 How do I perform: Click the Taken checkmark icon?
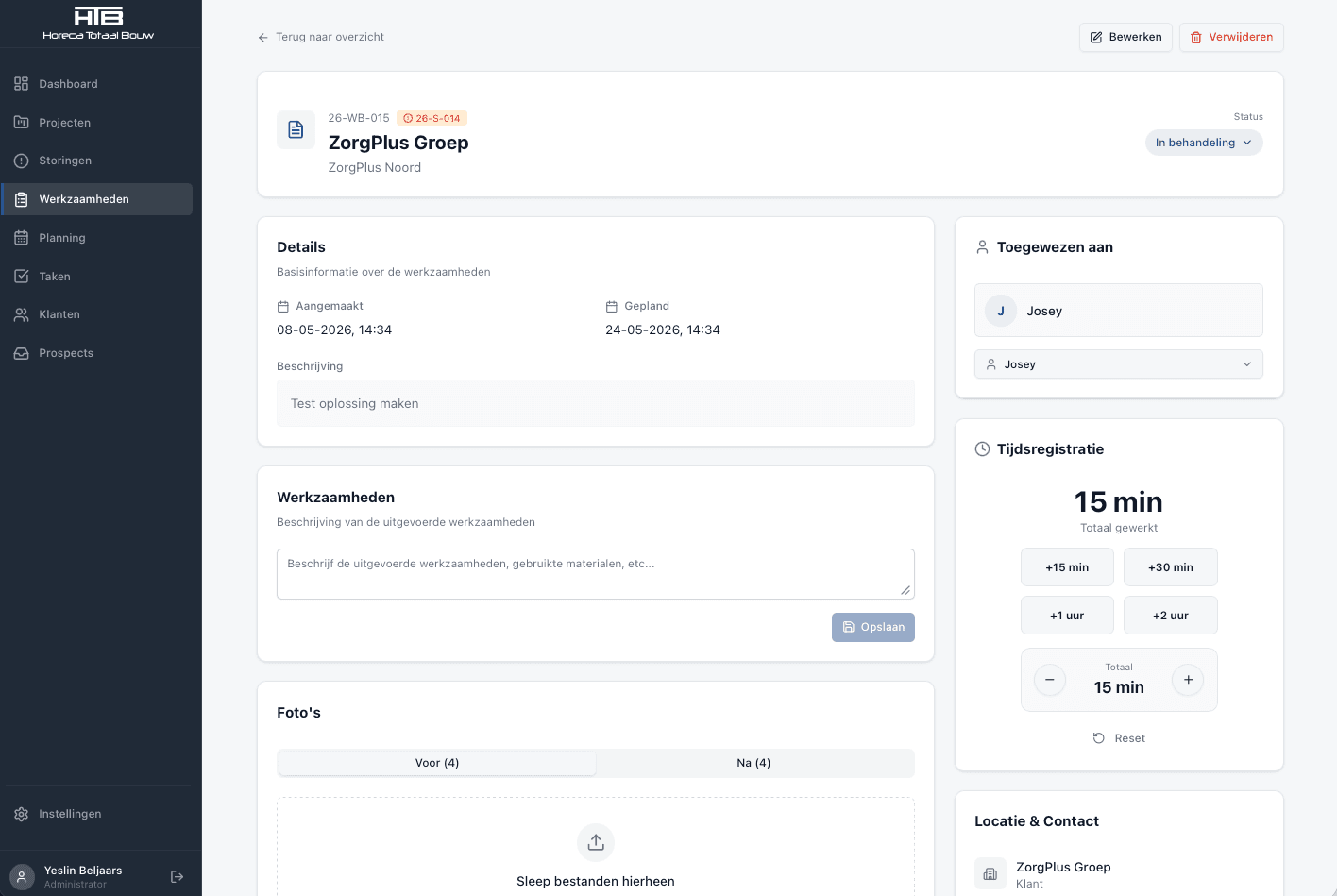[22, 277]
